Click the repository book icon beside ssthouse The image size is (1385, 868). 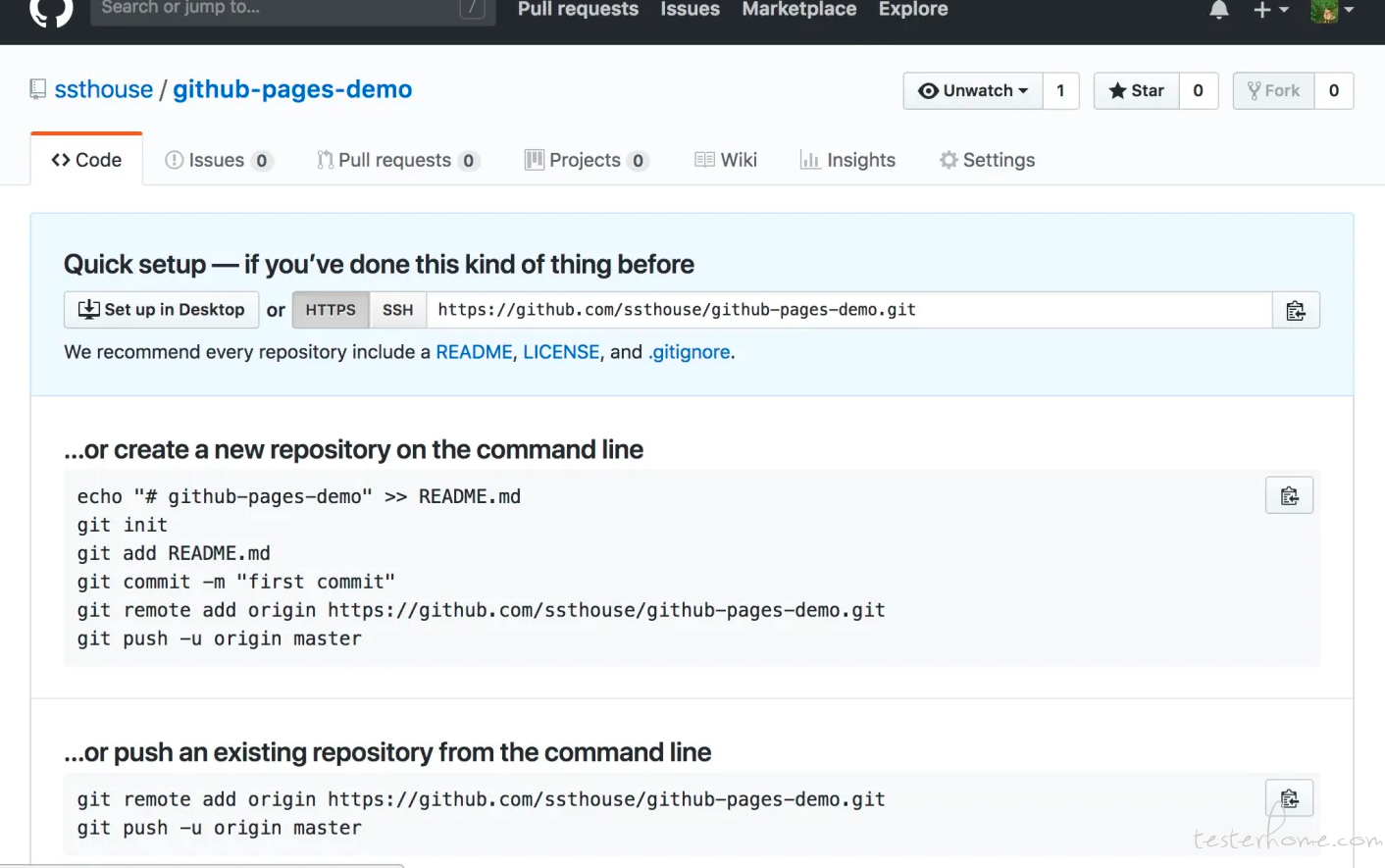[x=38, y=89]
